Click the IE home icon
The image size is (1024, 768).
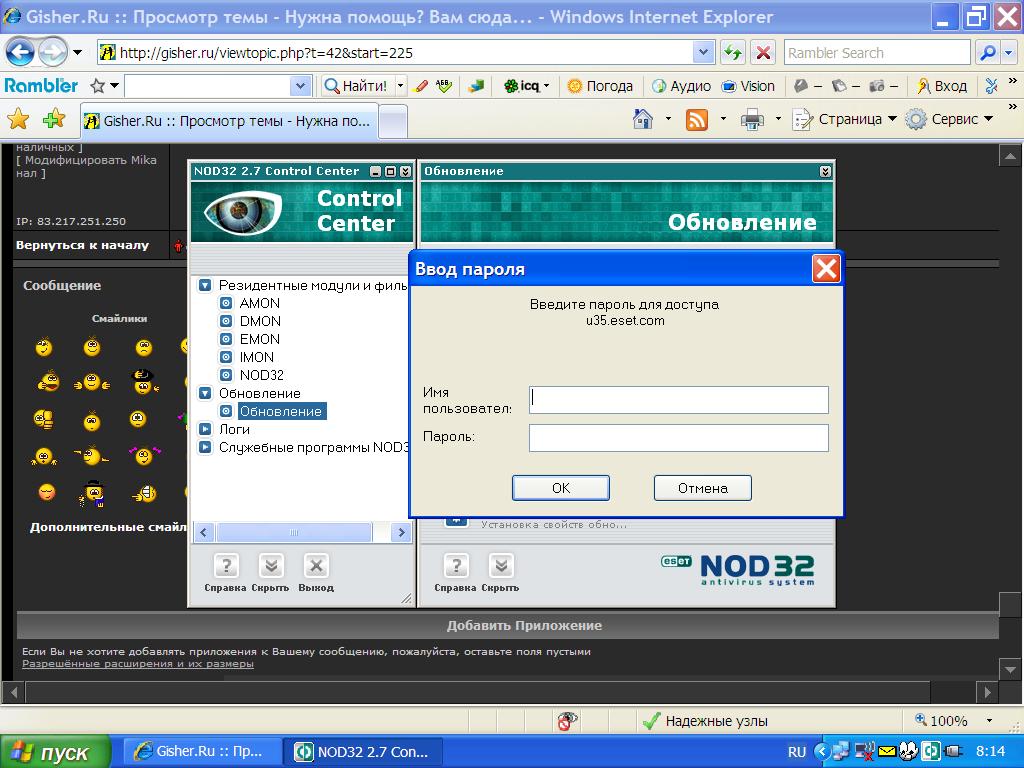(x=644, y=119)
